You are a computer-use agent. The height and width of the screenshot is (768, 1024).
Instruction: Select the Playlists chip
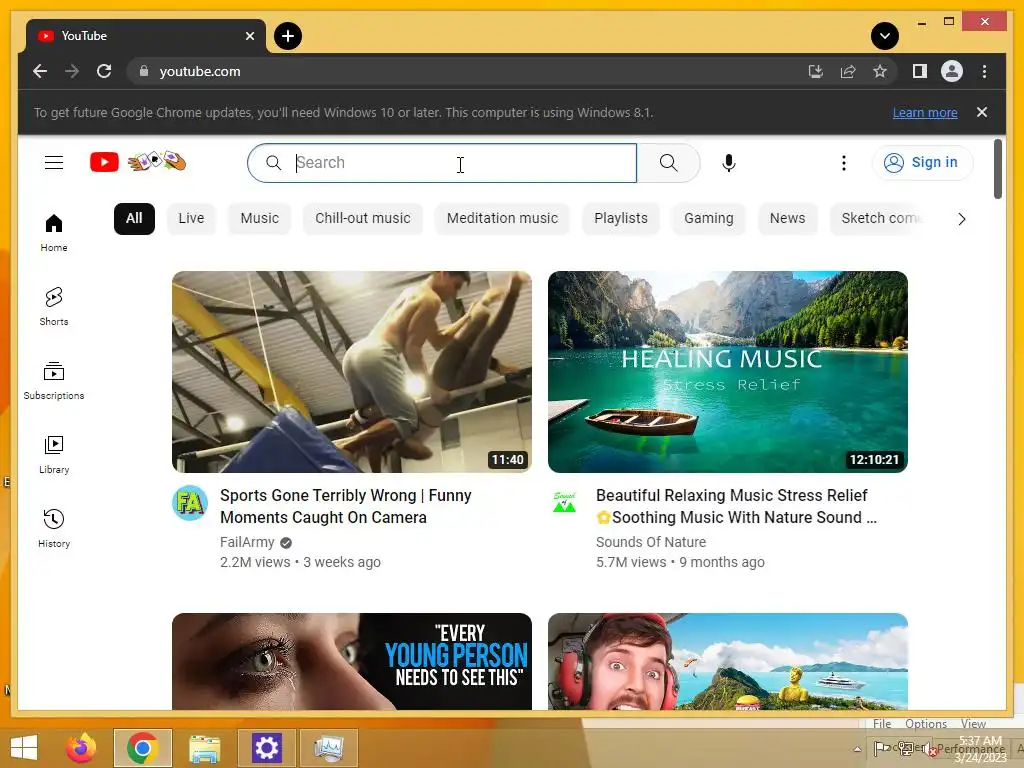pyautogui.click(x=621, y=218)
